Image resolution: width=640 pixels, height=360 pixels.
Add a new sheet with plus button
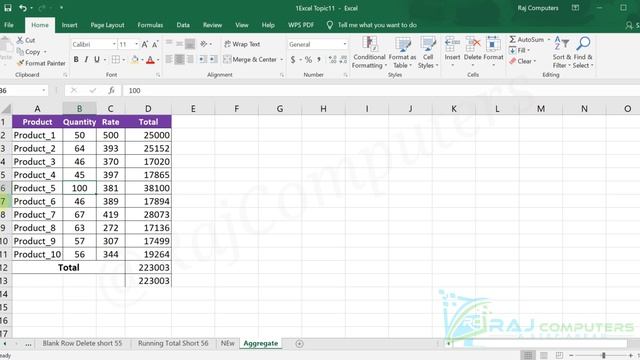299,344
